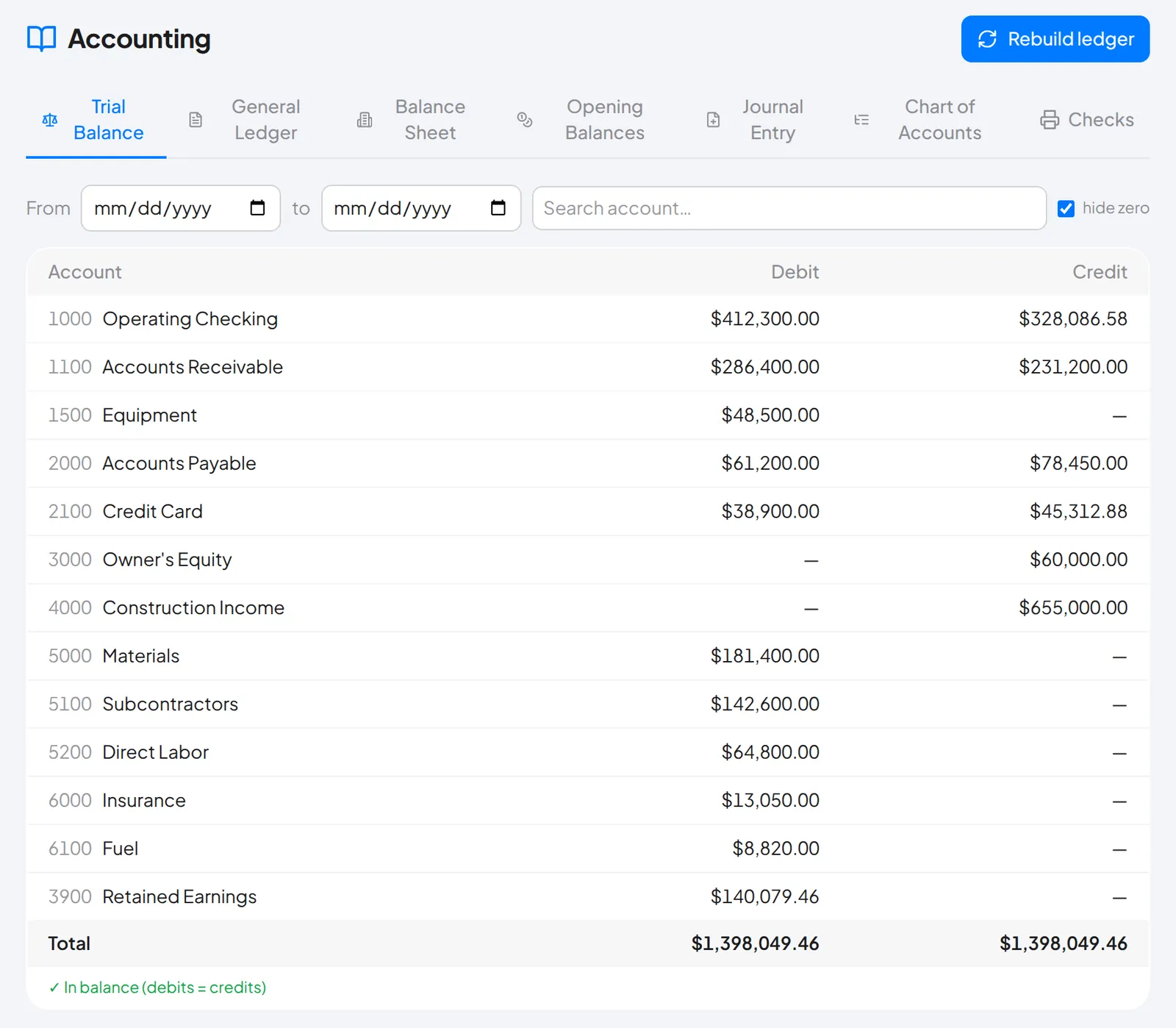Click the Credit column header
Viewport: 1176px width, 1028px height.
tap(1100, 272)
